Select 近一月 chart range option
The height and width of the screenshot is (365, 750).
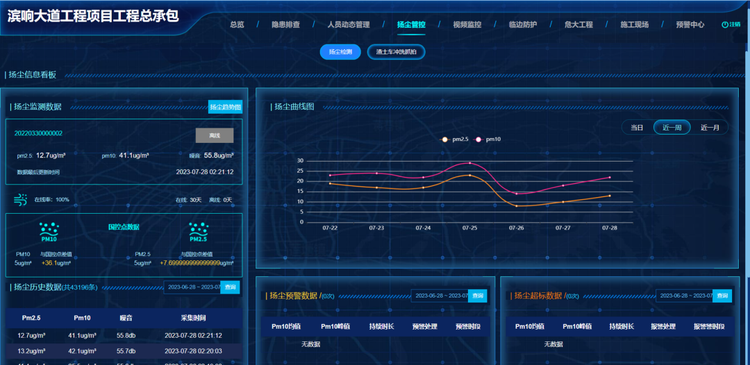tap(710, 128)
